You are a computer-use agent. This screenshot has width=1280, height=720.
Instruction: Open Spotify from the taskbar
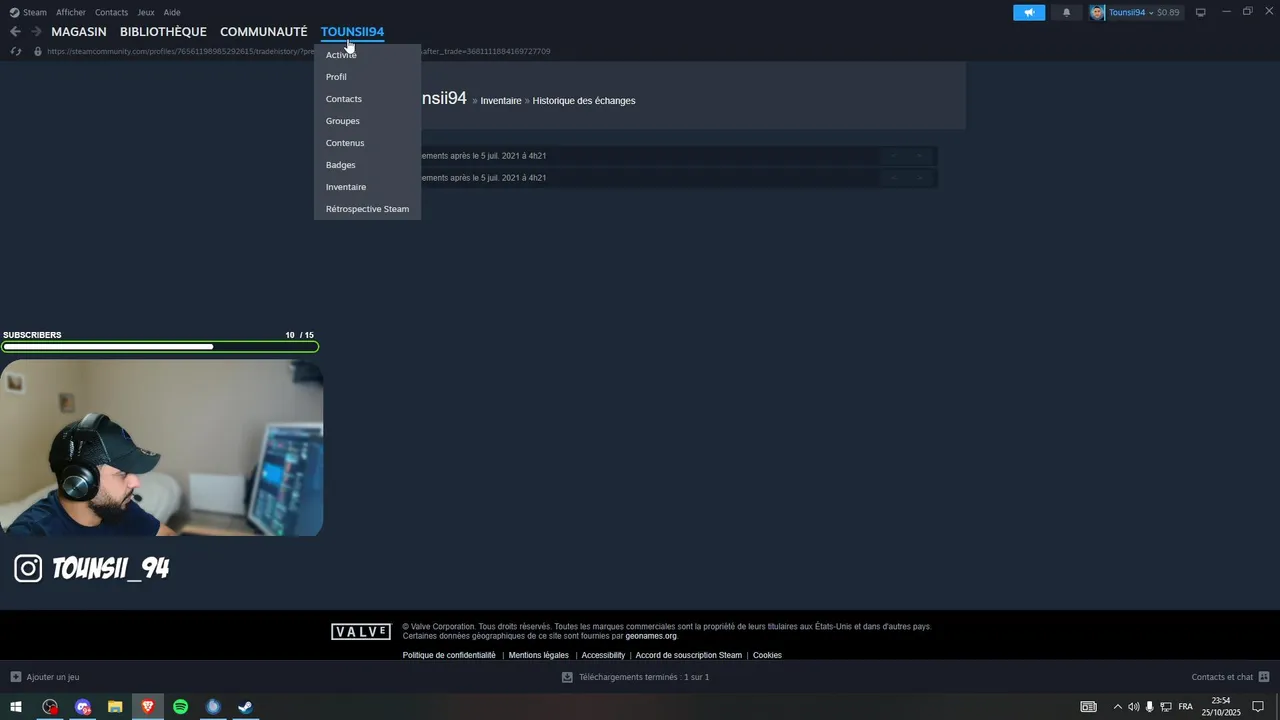(180, 707)
